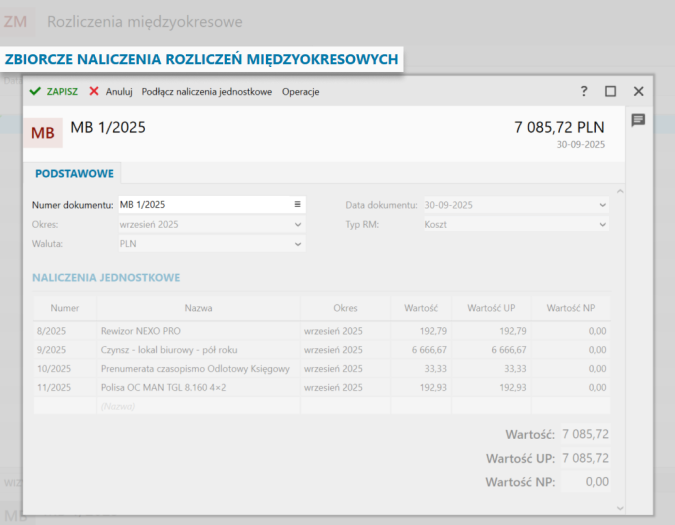675x525 pixels.
Task: Select the Czynsz - lokal biurowy row
Action: (197, 350)
